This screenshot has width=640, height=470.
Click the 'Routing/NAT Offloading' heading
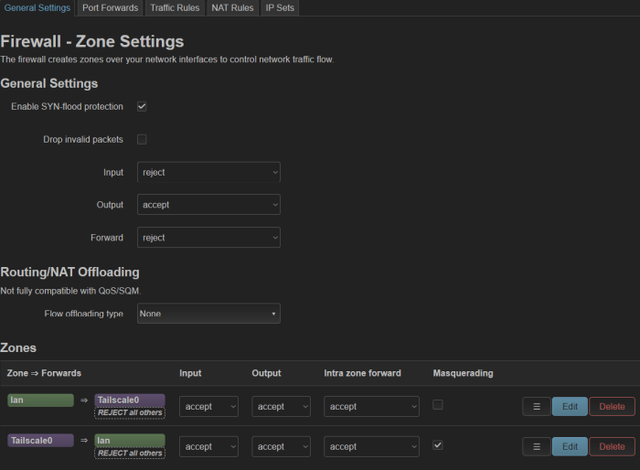(x=70, y=272)
